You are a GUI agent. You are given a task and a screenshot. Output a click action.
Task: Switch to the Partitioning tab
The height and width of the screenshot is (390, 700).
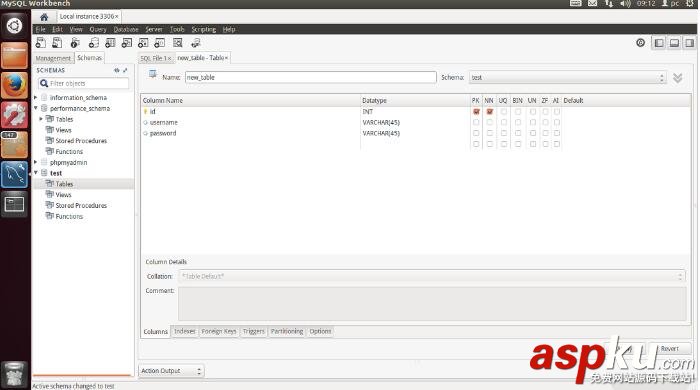[x=287, y=332]
